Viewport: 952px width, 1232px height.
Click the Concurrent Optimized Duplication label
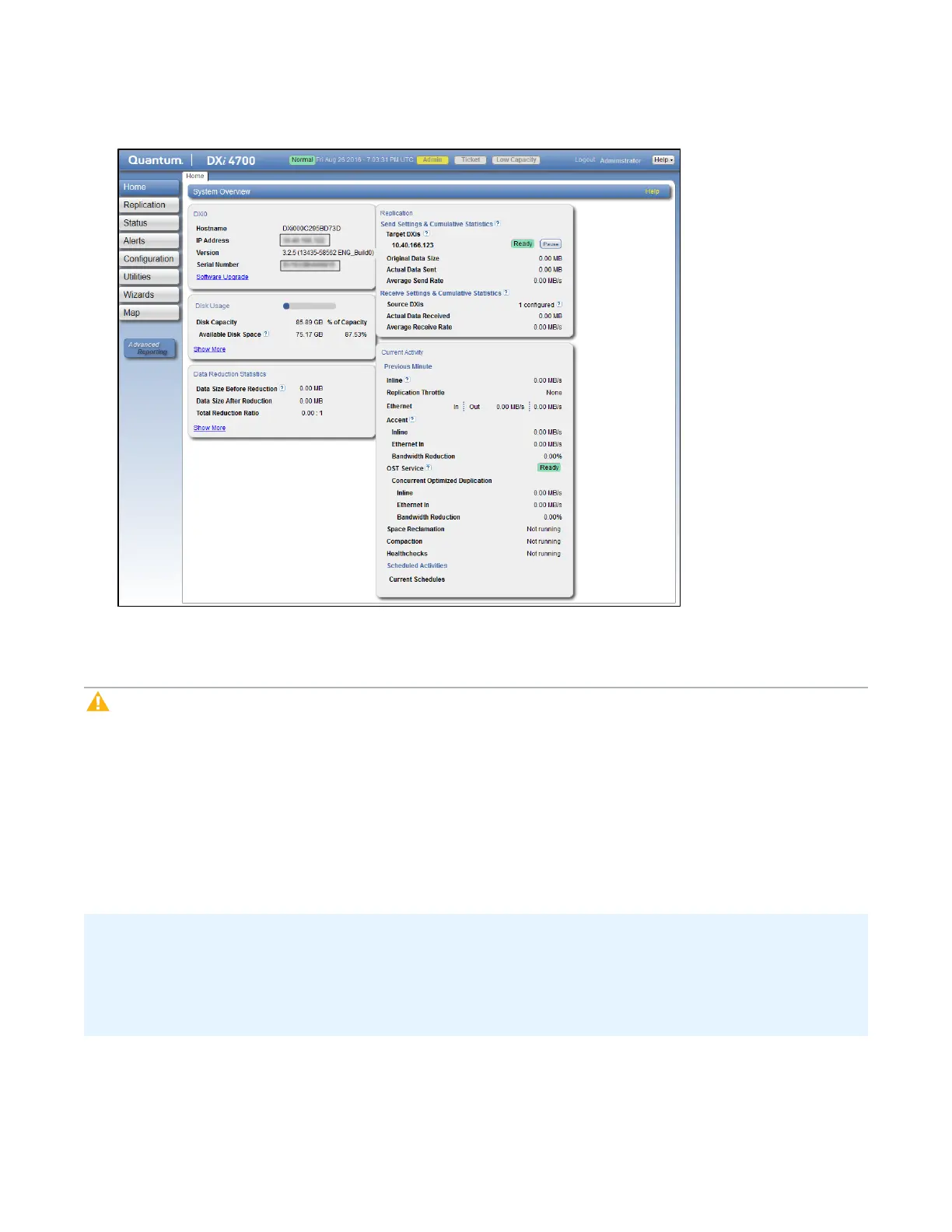(442, 481)
